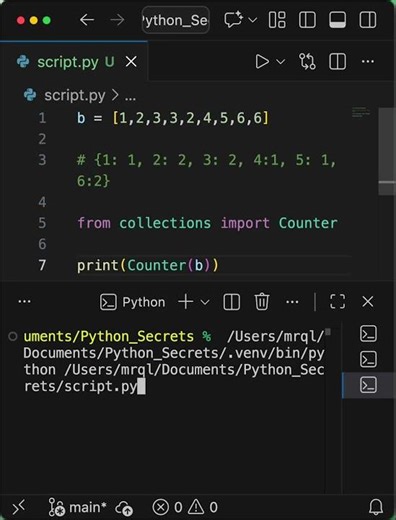This screenshot has width=396, height=520.
Task: Open terminal More Actions ellipsis
Action: [x=292, y=302]
